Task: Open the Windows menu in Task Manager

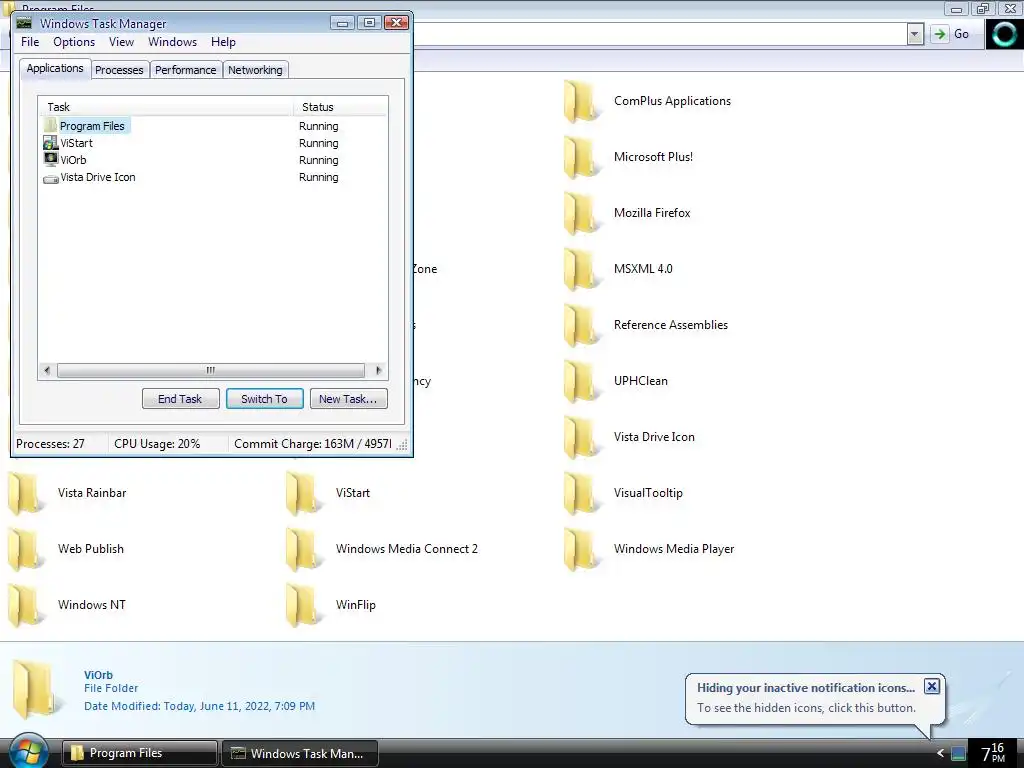Action: (172, 42)
